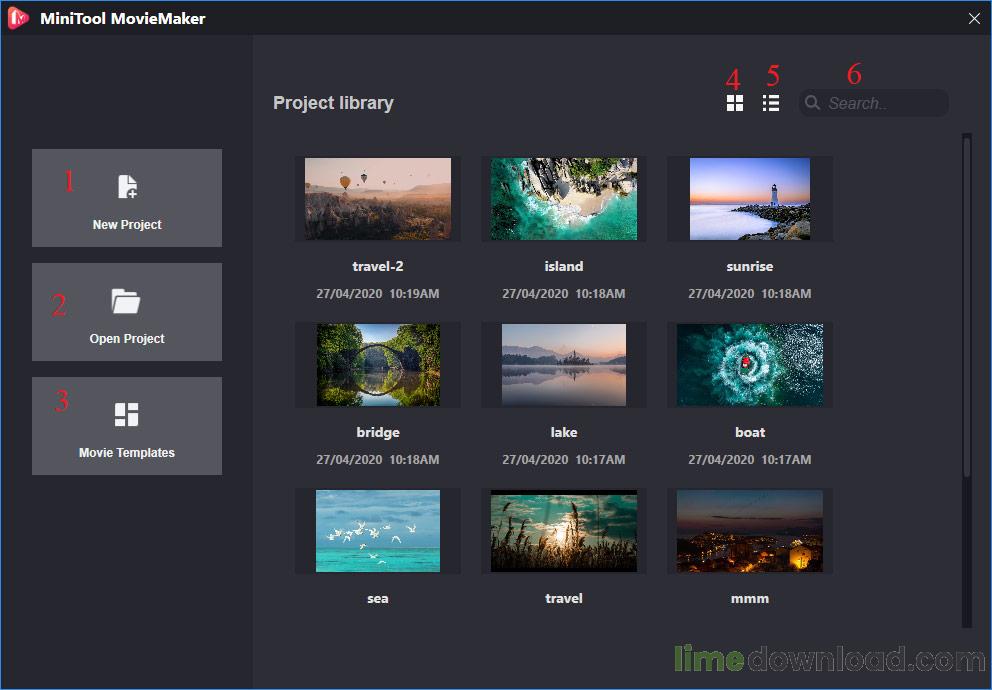Open the Movie Templates layout icon
The image size is (992, 690).
(127, 414)
